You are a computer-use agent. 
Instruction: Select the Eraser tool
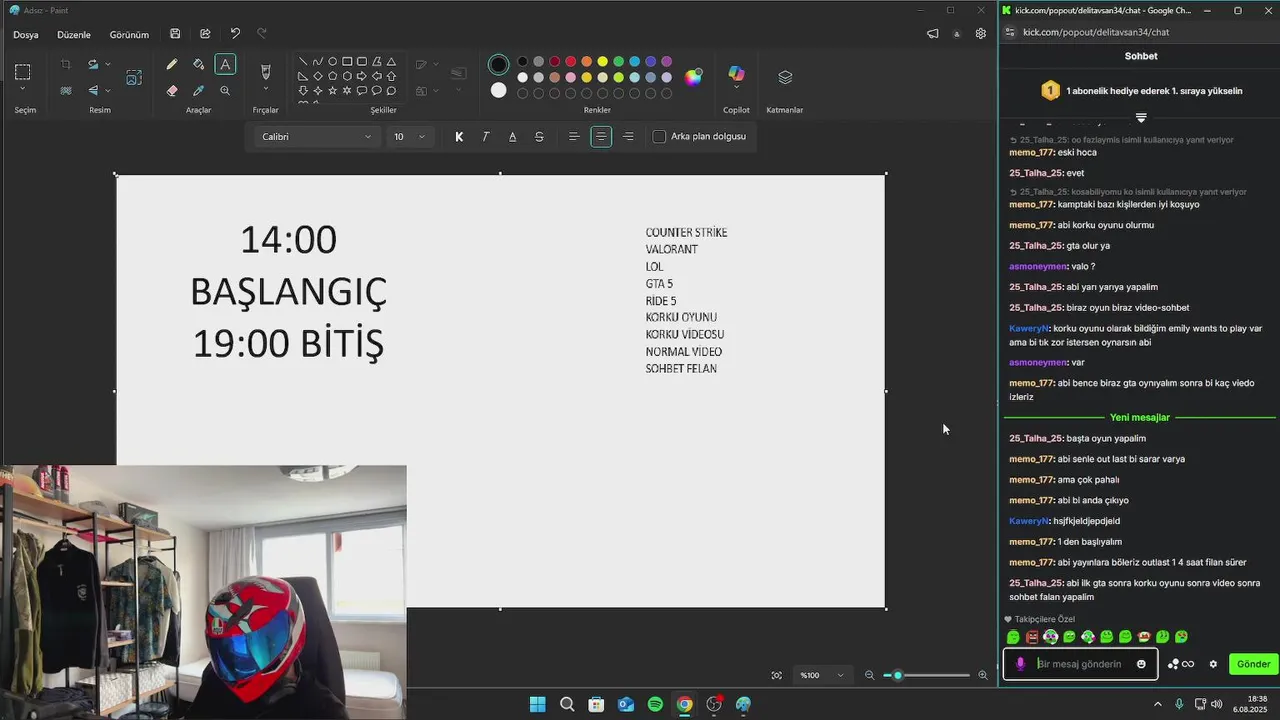172,90
